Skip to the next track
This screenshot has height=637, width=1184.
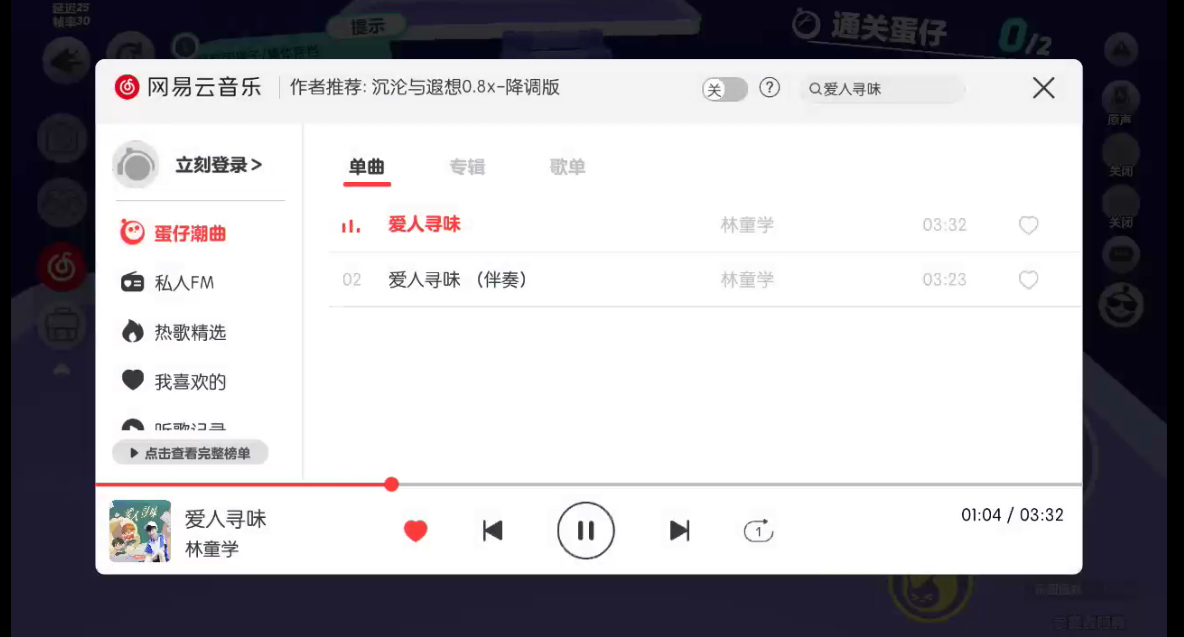tap(680, 531)
